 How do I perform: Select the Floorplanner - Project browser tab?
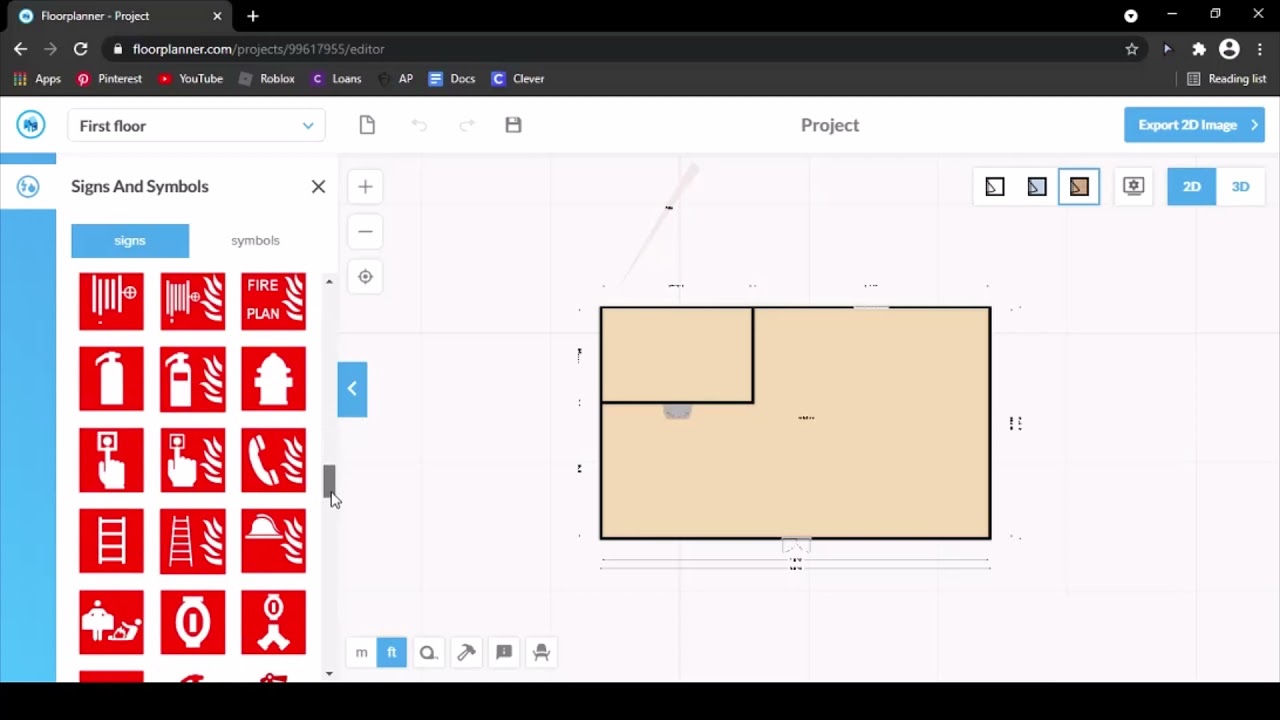pos(120,16)
